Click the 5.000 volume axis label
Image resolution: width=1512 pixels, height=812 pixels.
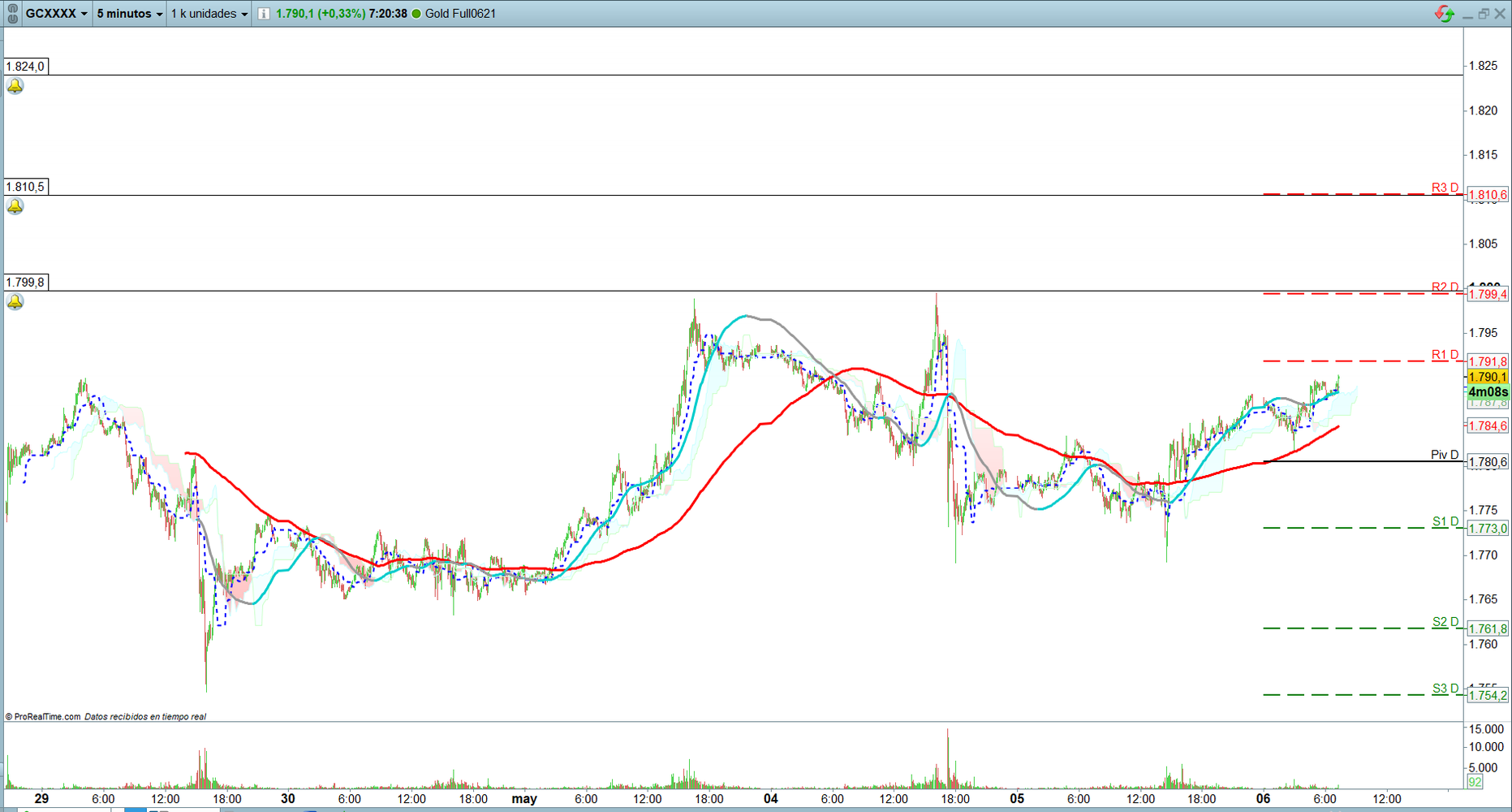(x=1484, y=768)
